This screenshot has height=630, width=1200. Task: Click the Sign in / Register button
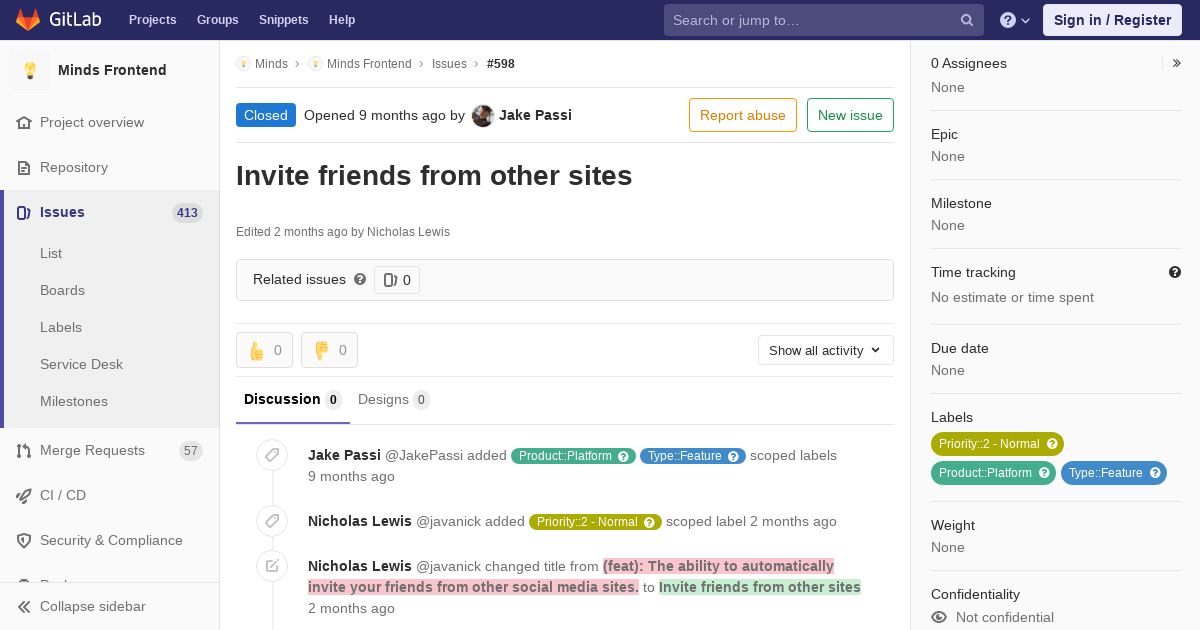pyautogui.click(x=1112, y=20)
